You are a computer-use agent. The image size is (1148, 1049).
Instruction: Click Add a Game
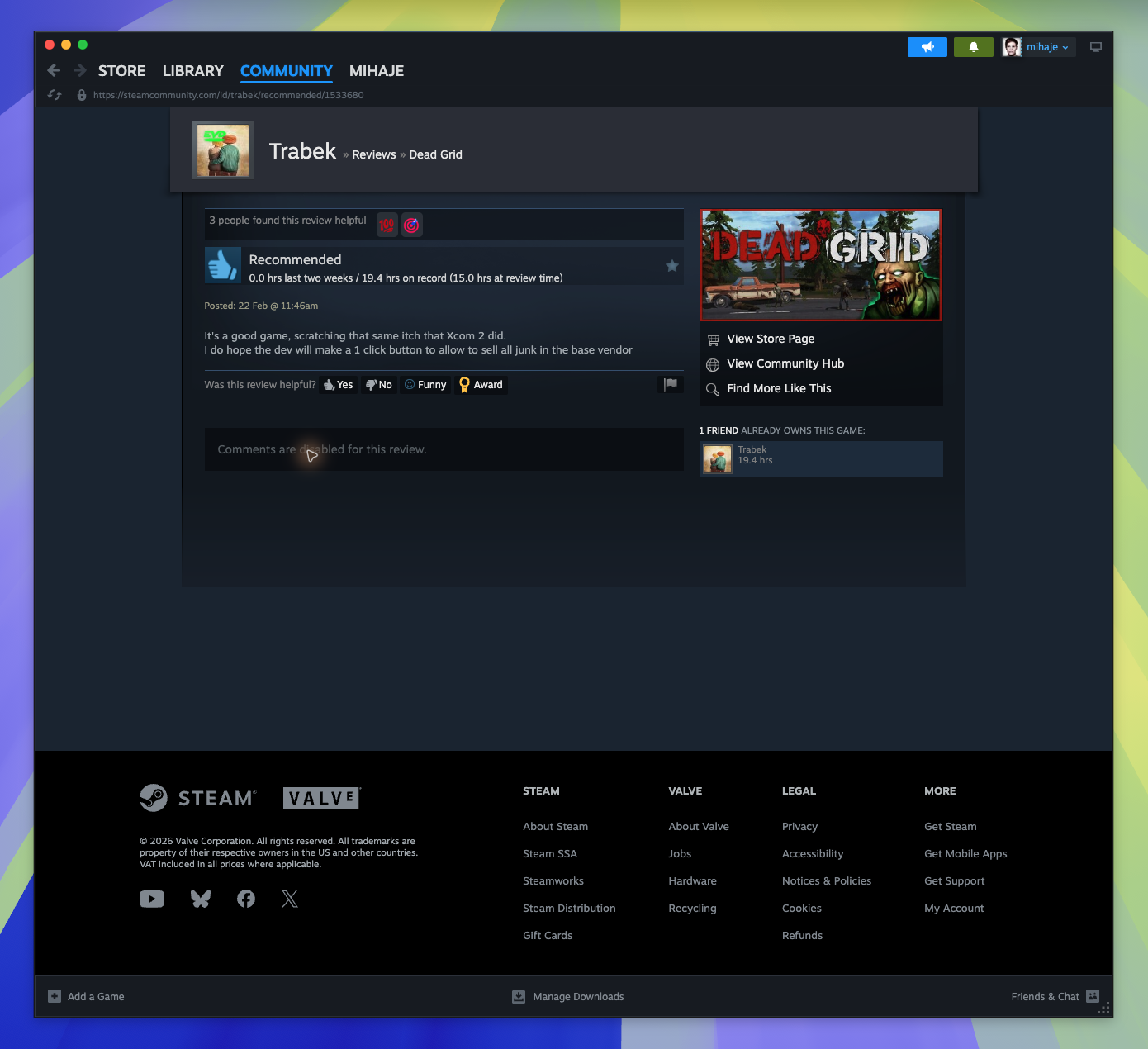tap(86, 996)
